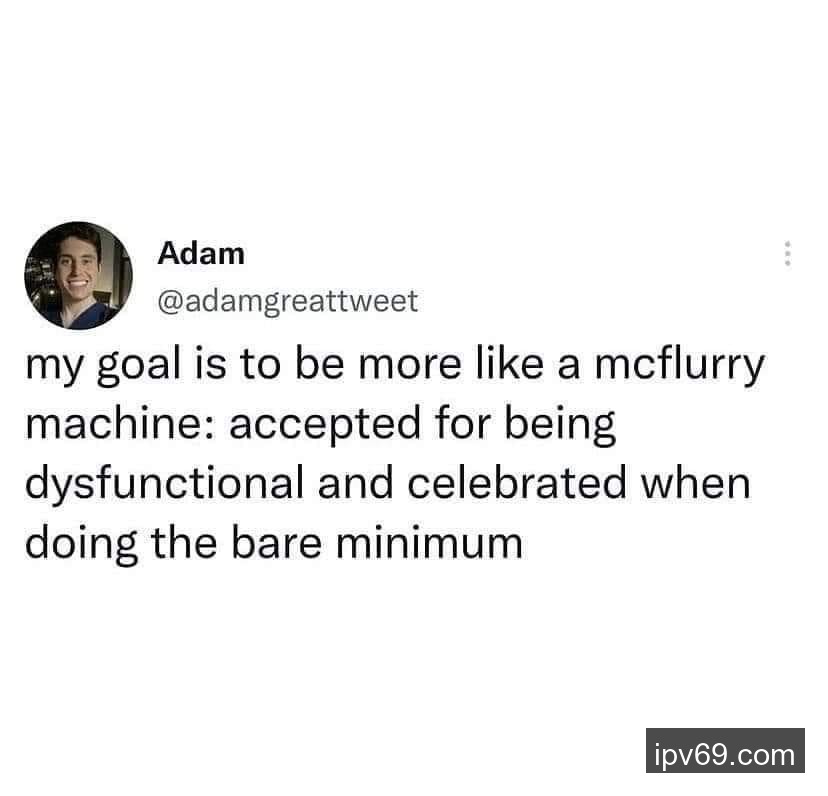
Task: Click the word more in the tweet
Action: (x=410, y=364)
